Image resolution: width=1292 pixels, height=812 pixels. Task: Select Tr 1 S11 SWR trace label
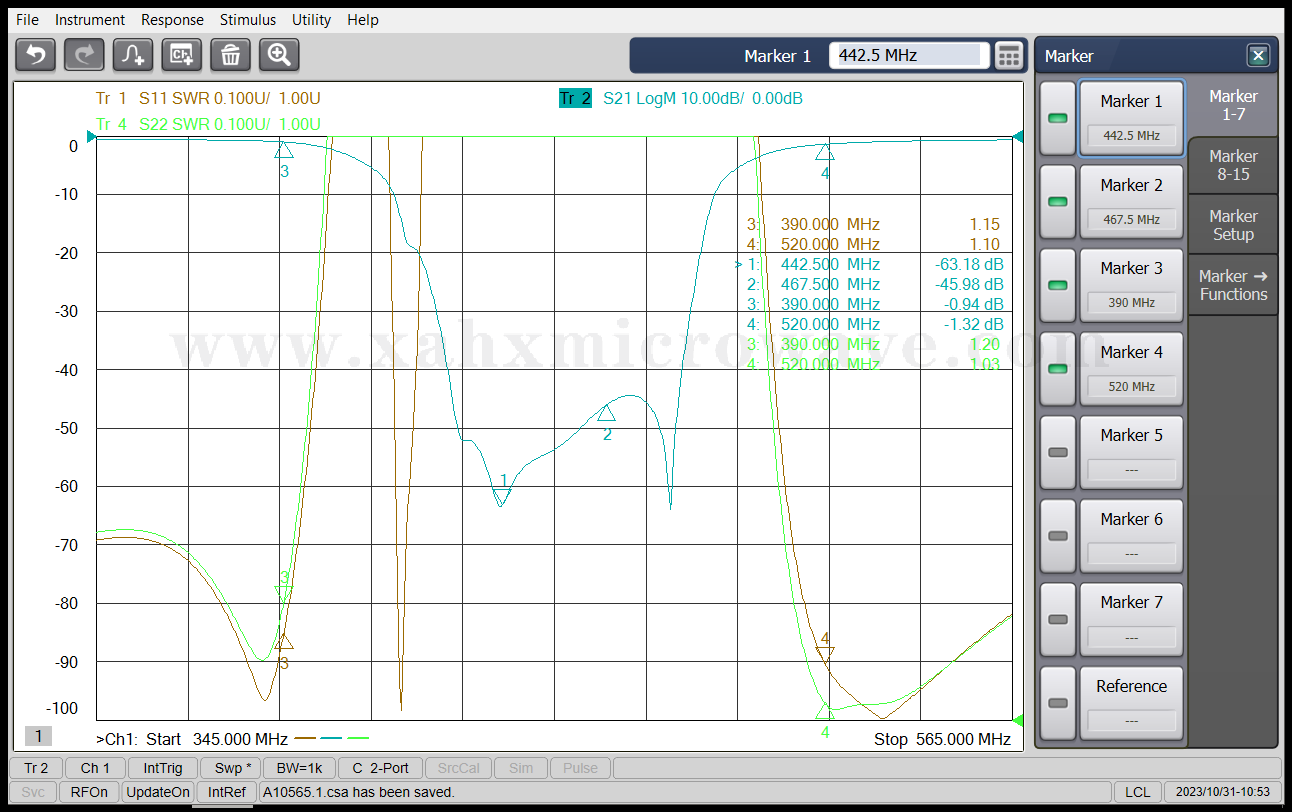(x=208, y=98)
